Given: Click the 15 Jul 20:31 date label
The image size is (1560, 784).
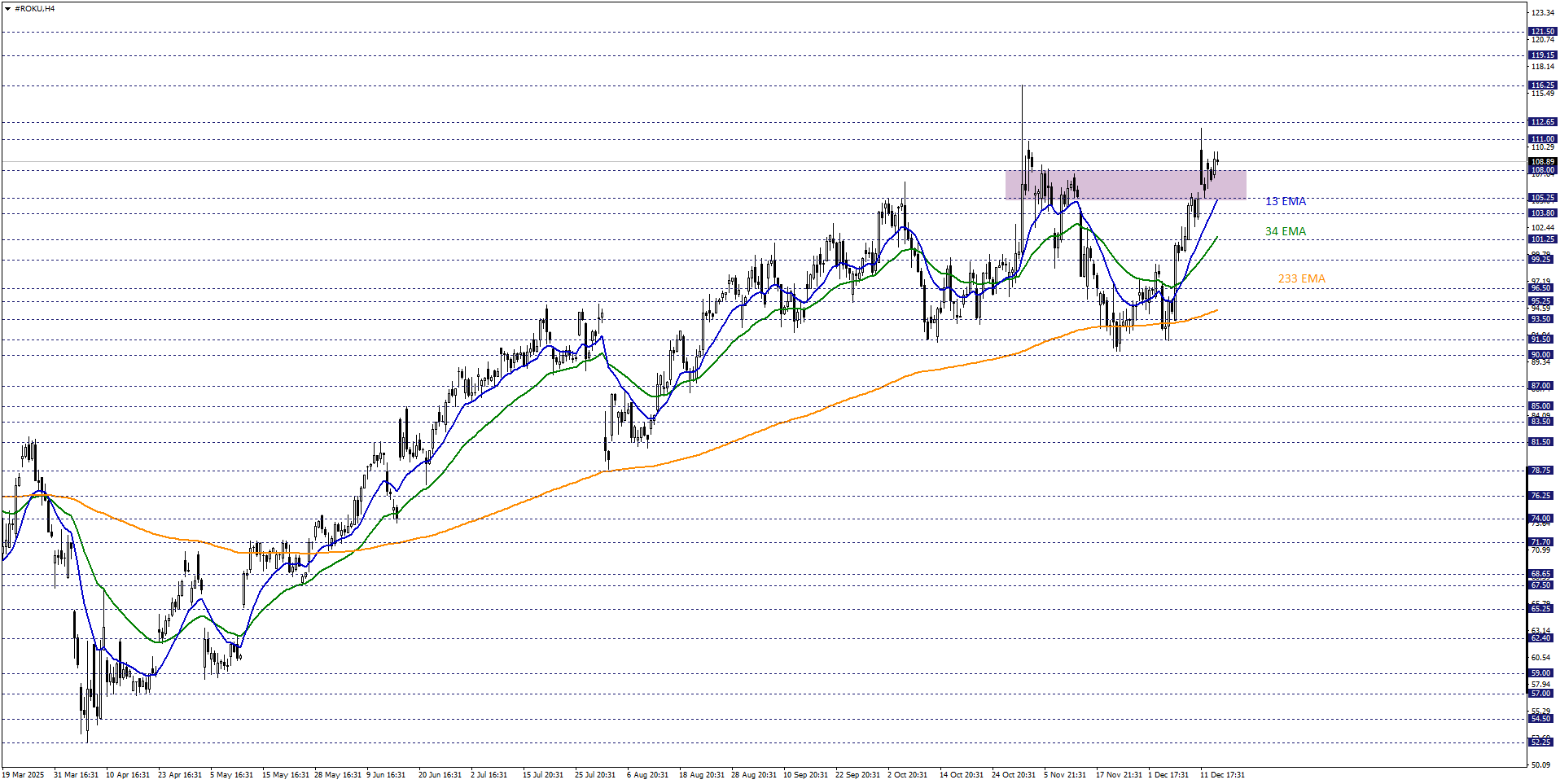Looking at the screenshot, I should point(542,775).
